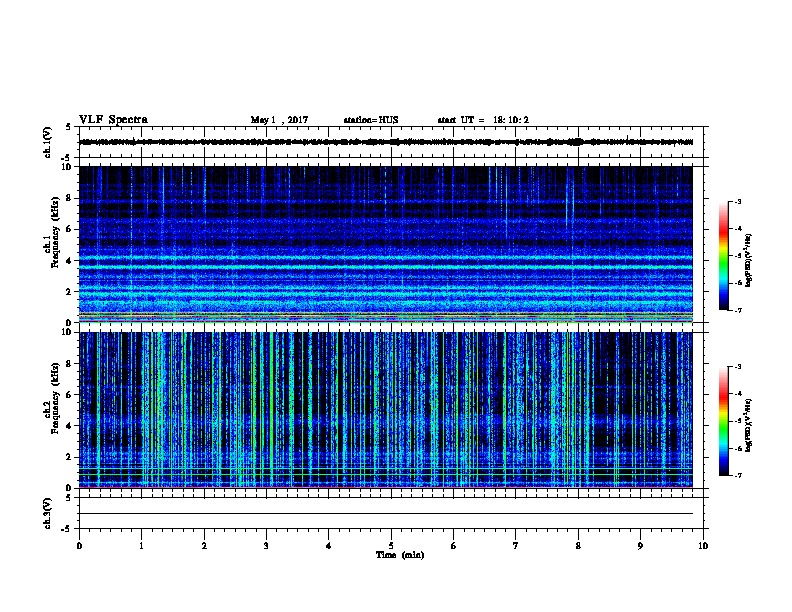
Task: Click the "-7" tick on ch.1 colorbar
Action: pyautogui.click(x=738, y=310)
